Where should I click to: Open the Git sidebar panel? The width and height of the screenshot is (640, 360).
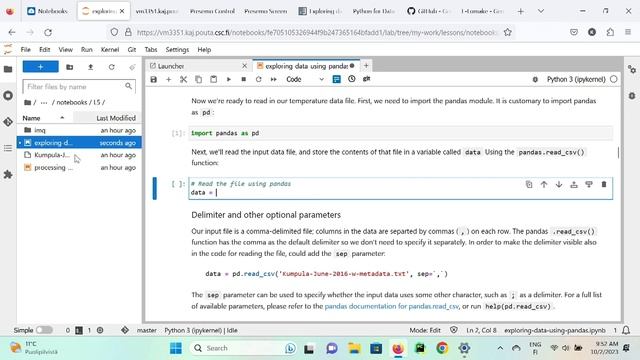[8, 122]
